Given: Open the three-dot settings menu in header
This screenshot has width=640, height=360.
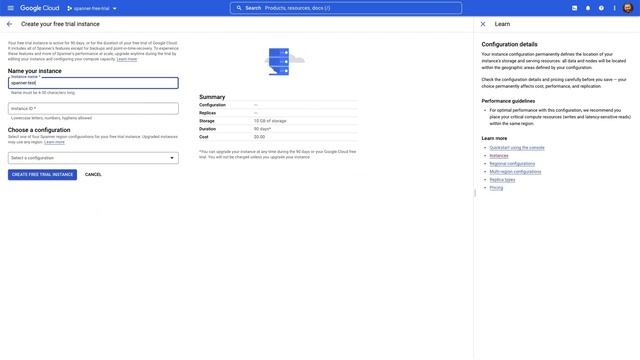Looking at the screenshot, I should [614, 8].
